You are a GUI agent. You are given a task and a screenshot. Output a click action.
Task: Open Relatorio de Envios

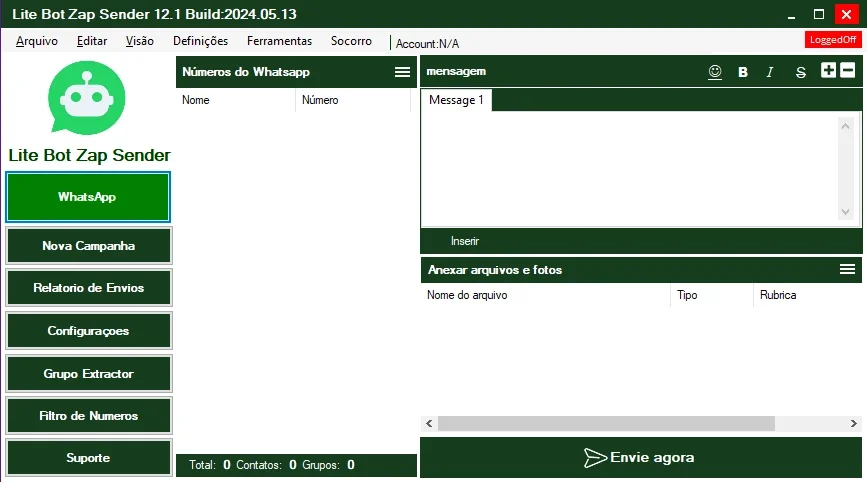(88, 287)
